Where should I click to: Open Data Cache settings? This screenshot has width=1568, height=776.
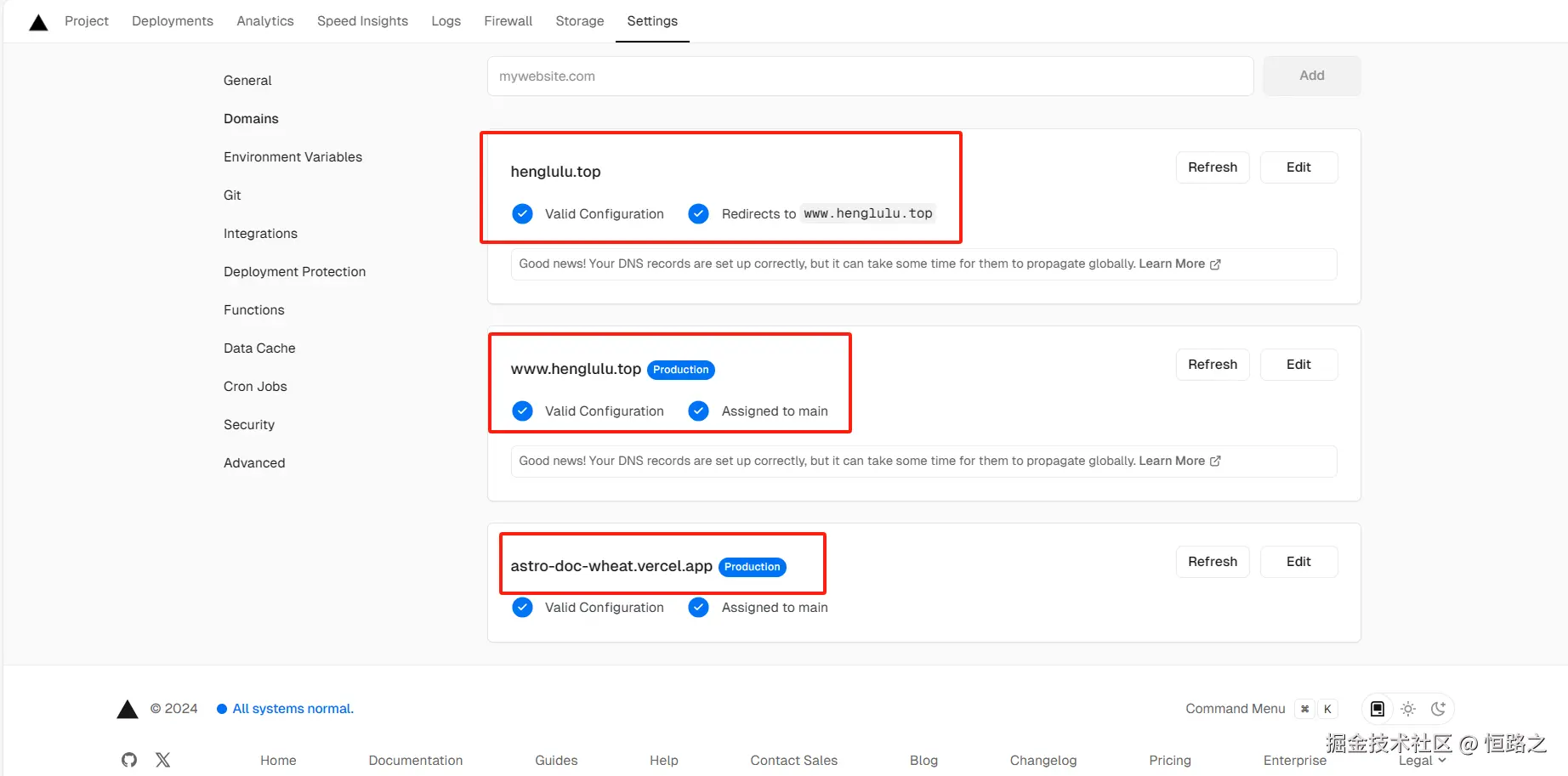pyautogui.click(x=259, y=348)
